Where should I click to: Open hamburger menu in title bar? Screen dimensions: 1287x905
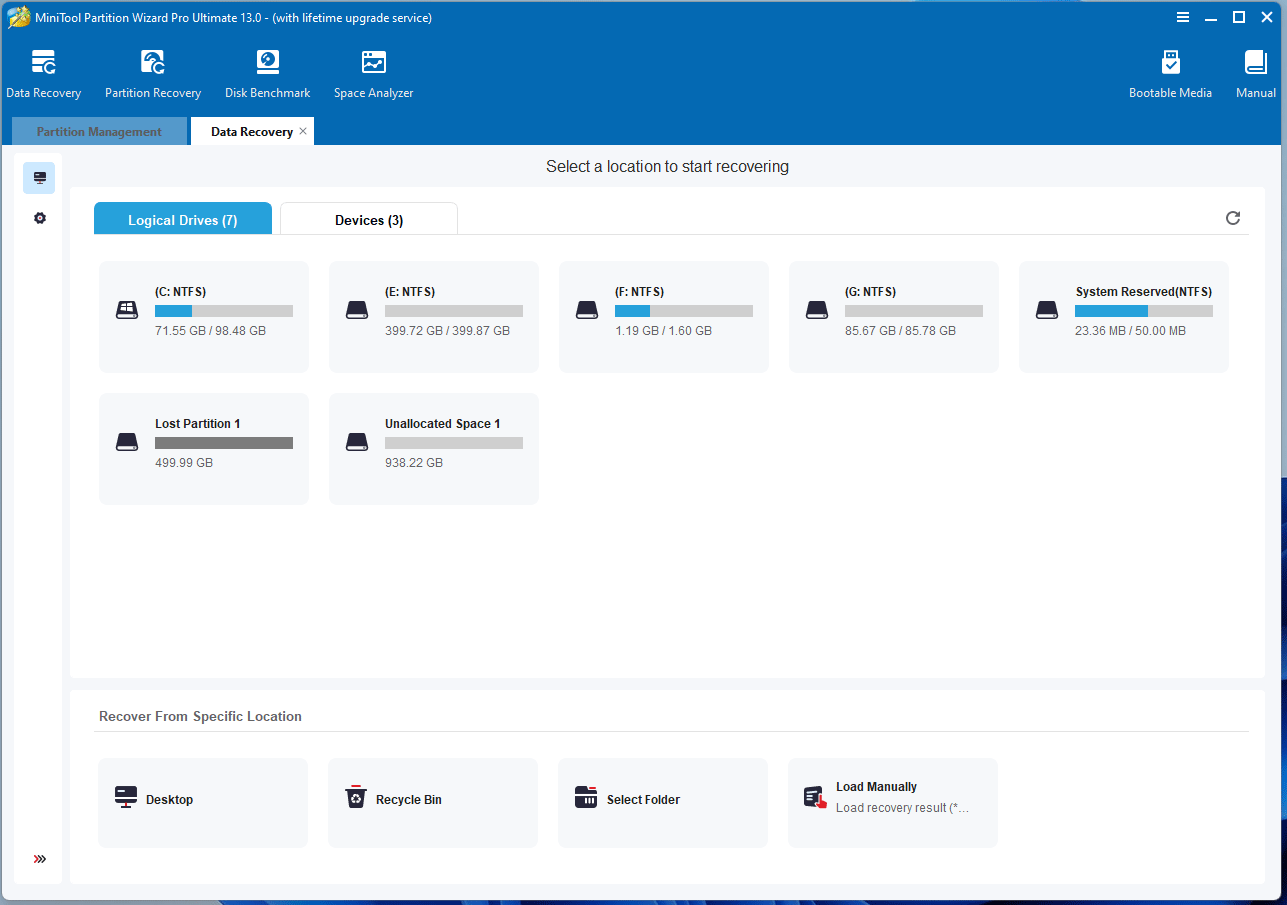pyautogui.click(x=1183, y=17)
